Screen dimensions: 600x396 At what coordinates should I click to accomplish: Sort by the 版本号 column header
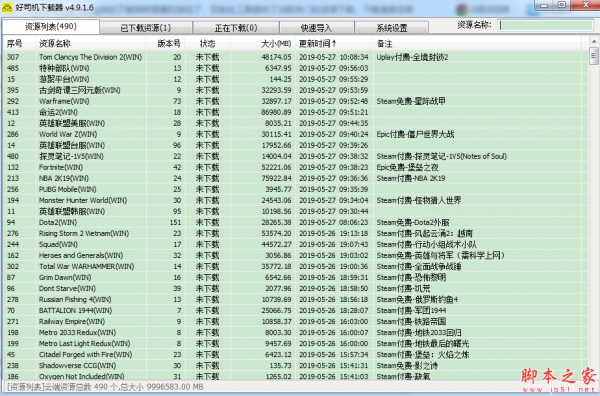pos(165,44)
